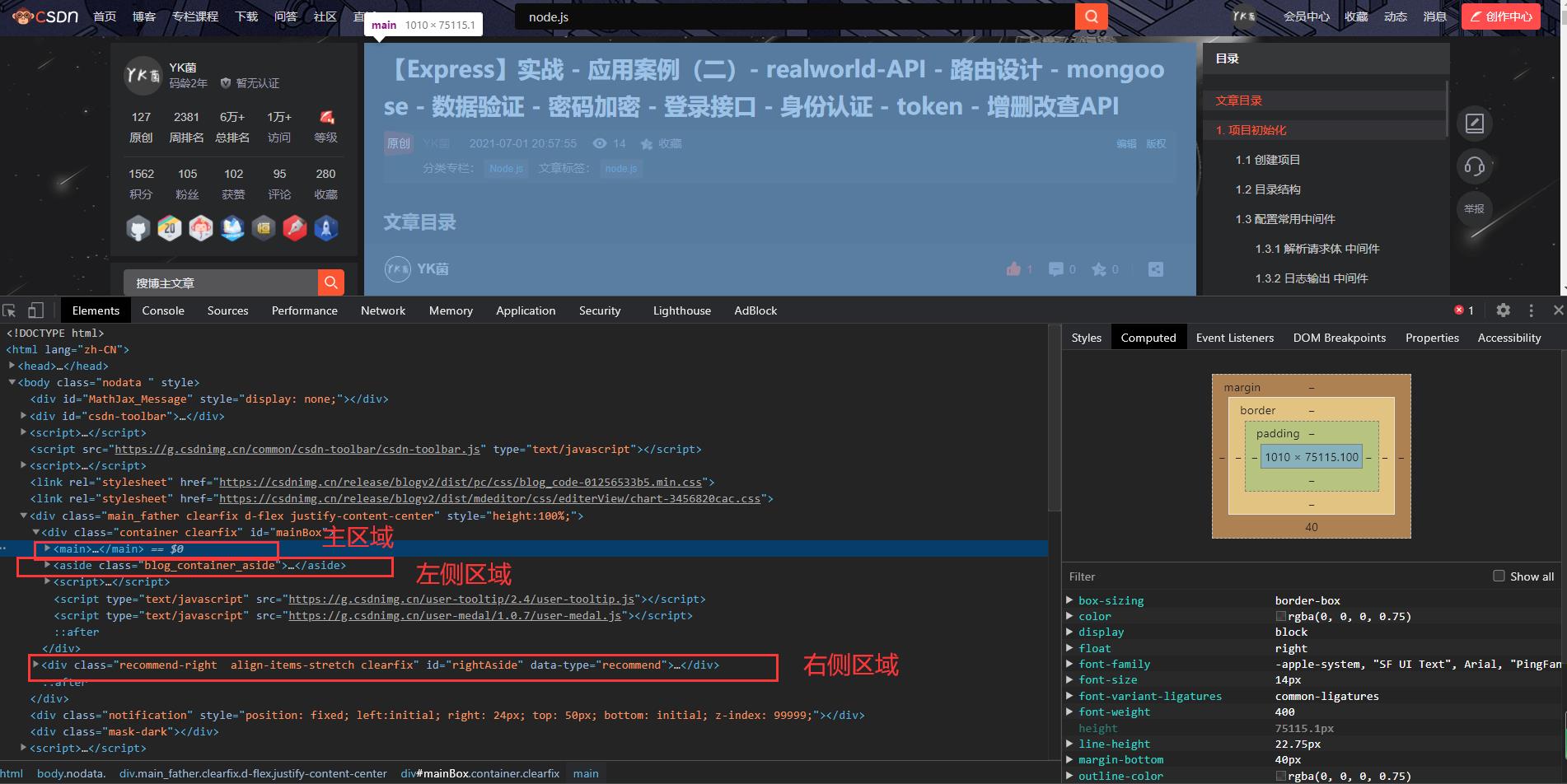
Task: Expand the float property
Action: tap(1070, 648)
